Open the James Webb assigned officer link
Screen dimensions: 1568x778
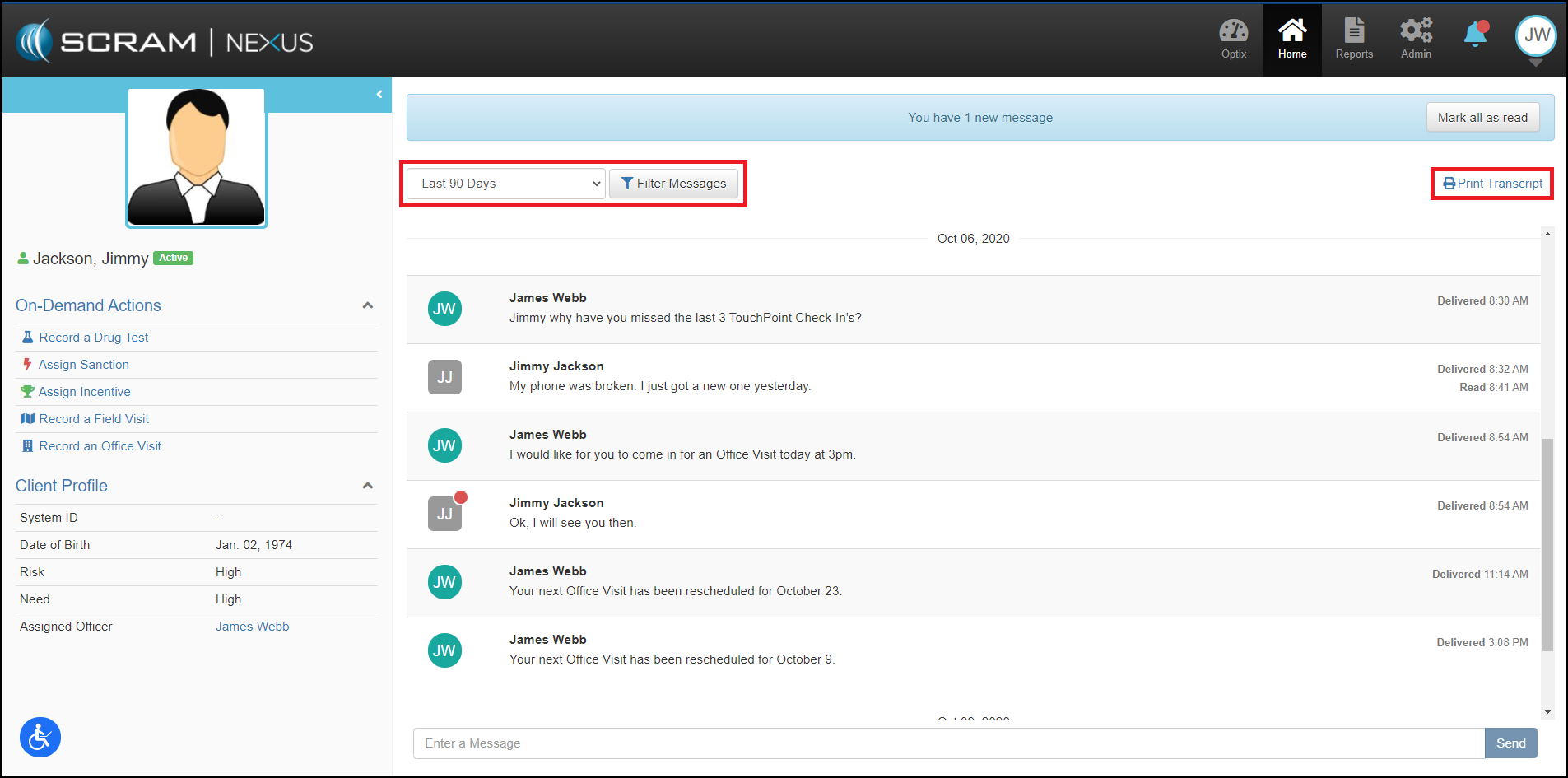click(x=252, y=627)
